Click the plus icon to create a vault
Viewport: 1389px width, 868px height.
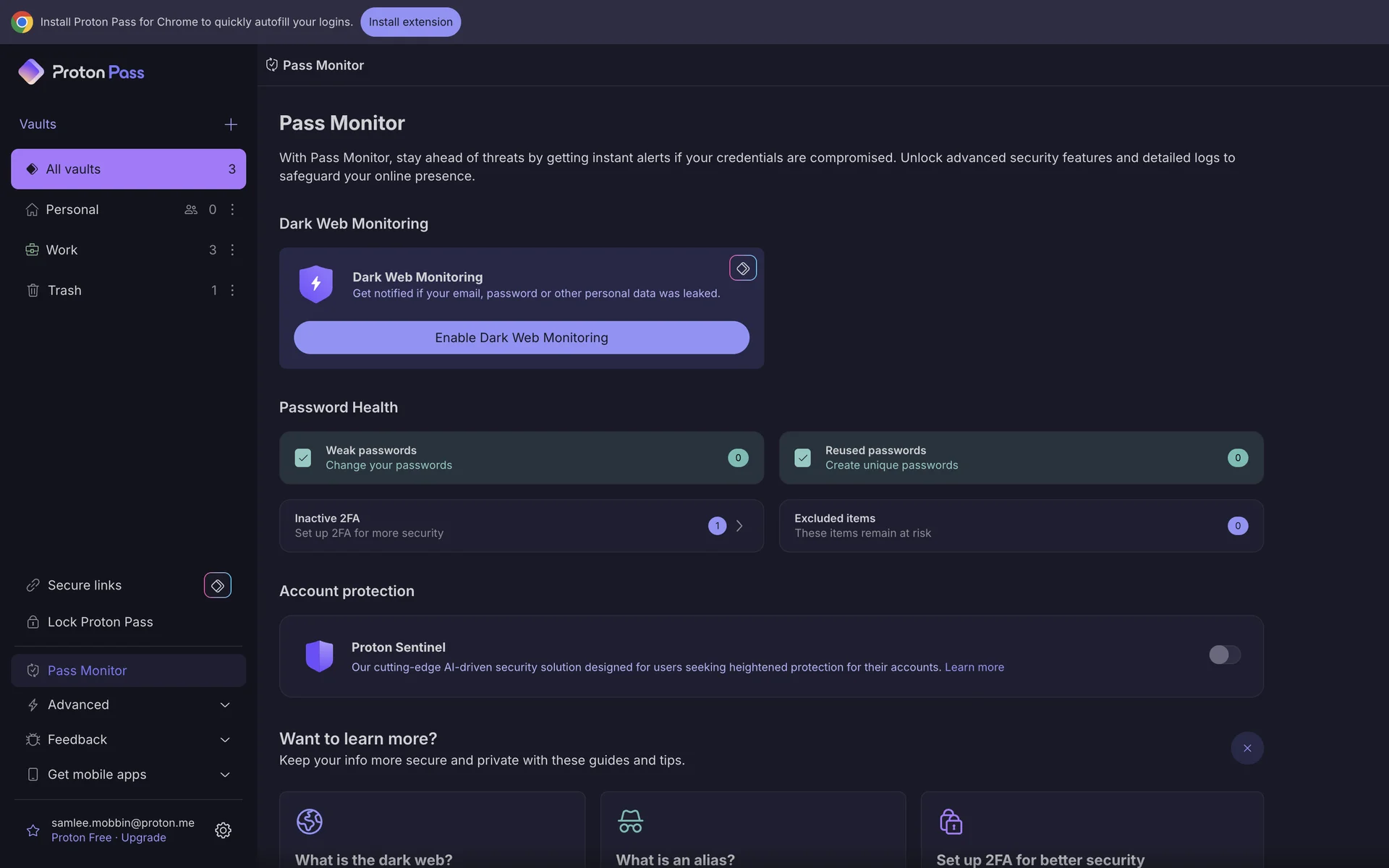pos(231,124)
